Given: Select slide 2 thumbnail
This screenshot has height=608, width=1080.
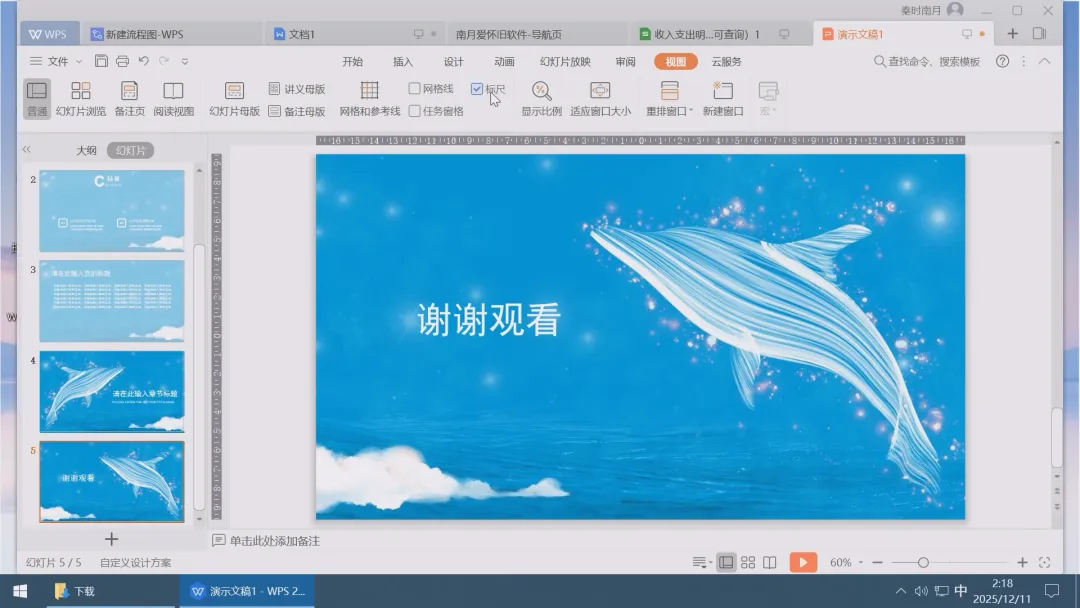Looking at the screenshot, I should pos(112,211).
